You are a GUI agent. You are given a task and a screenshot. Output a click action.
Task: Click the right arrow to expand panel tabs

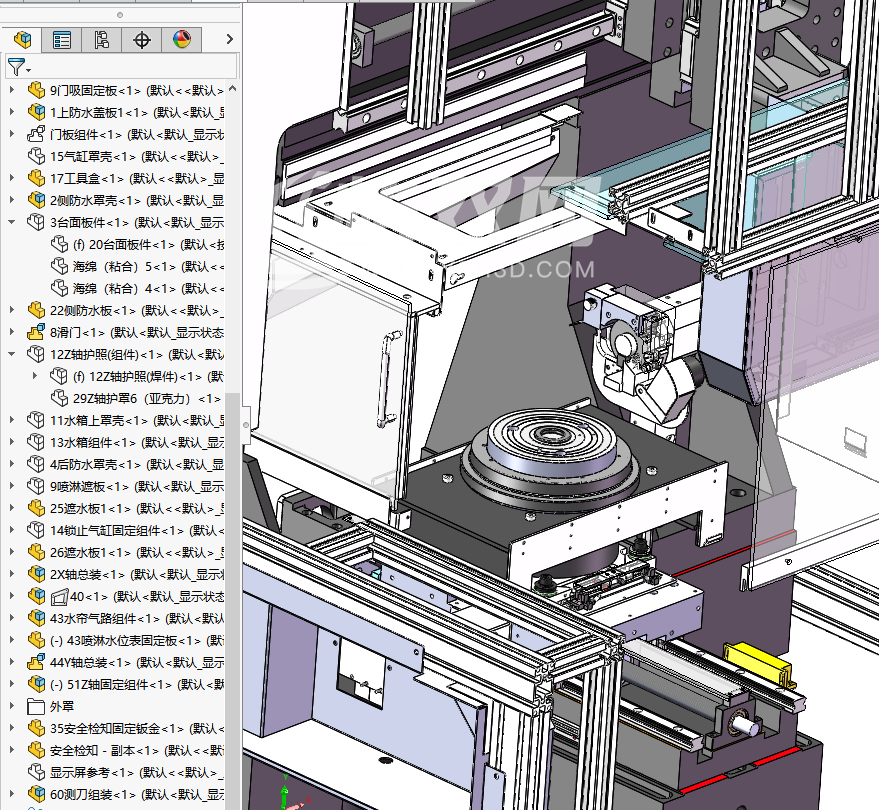coord(230,40)
